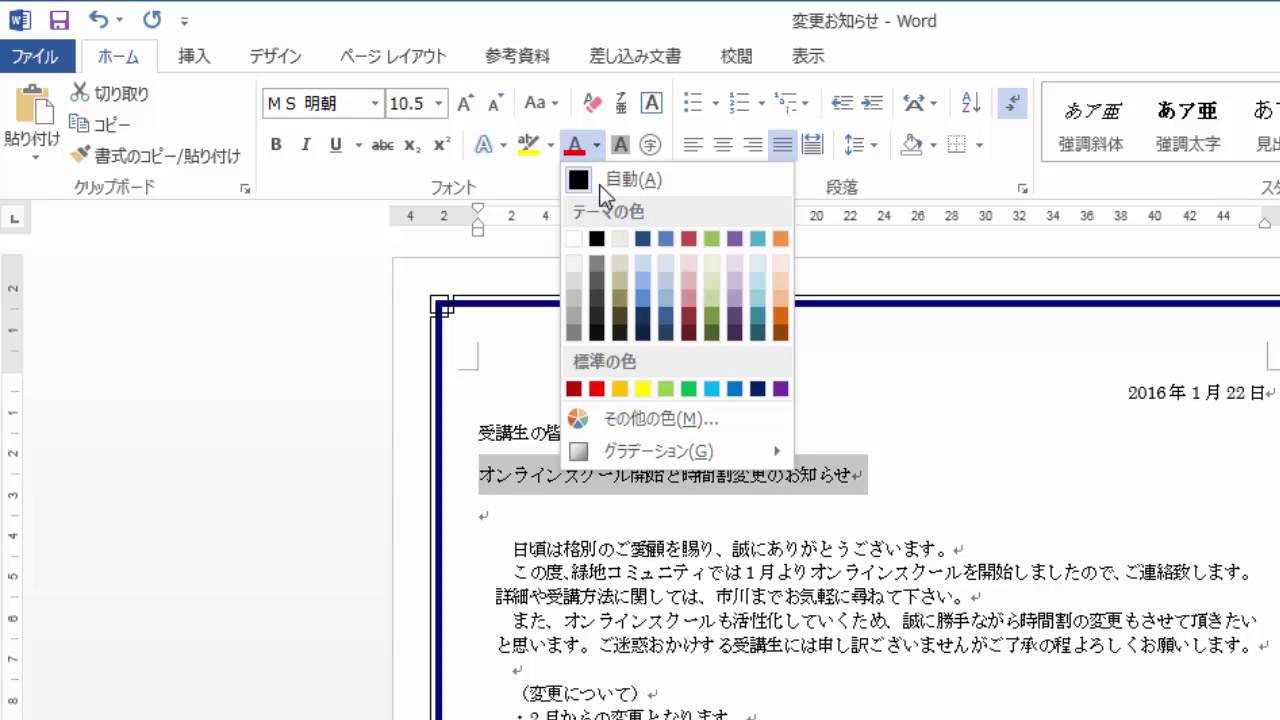Image resolution: width=1280 pixels, height=720 pixels.
Task: Click the Superscript x² icon
Action: [441, 145]
